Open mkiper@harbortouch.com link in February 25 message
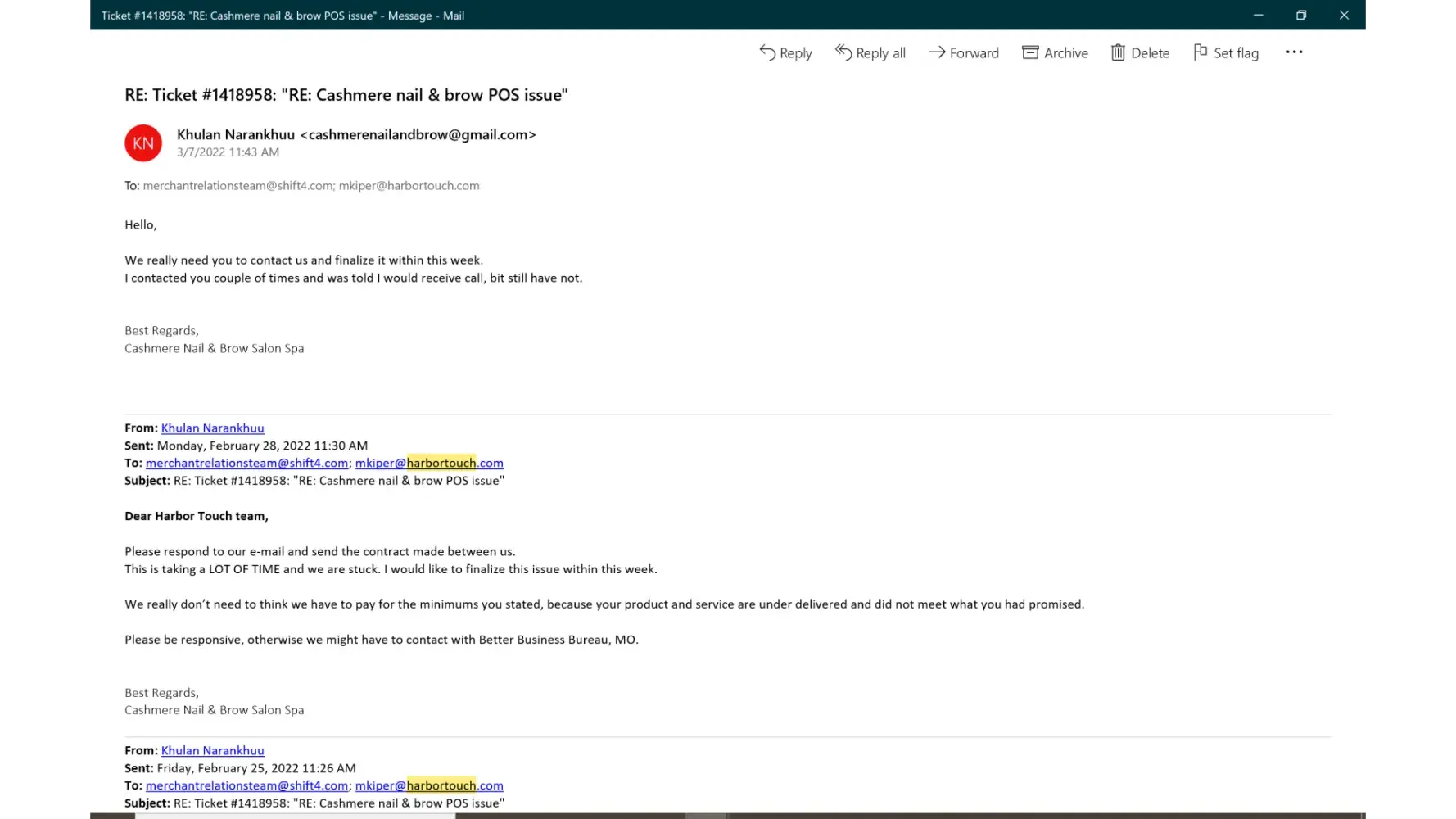This screenshot has width=1456, height=819. coord(429,785)
